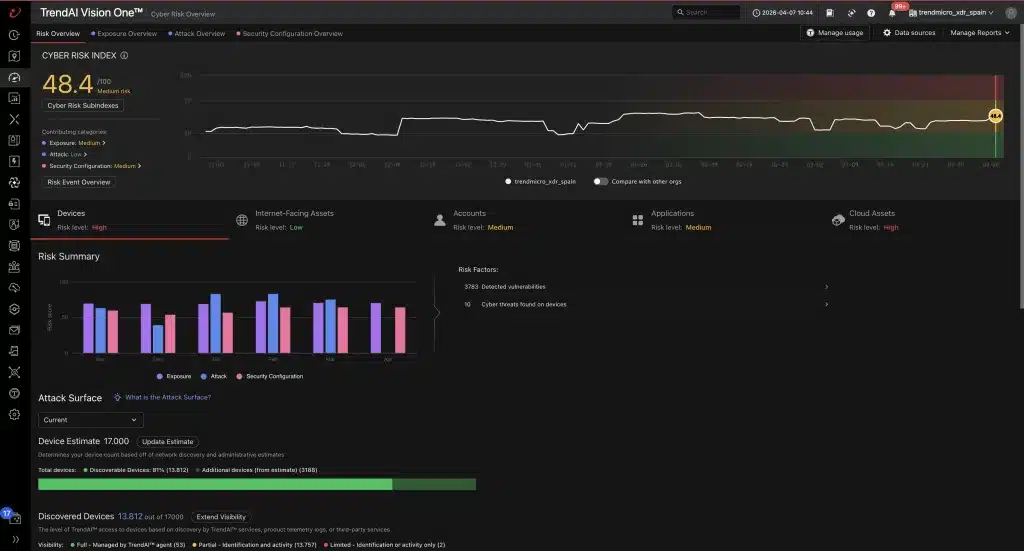Click the Cyber Risk Index info icon
Image resolution: width=1024 pixels, height=551 pixels.
tap(124, 55)
